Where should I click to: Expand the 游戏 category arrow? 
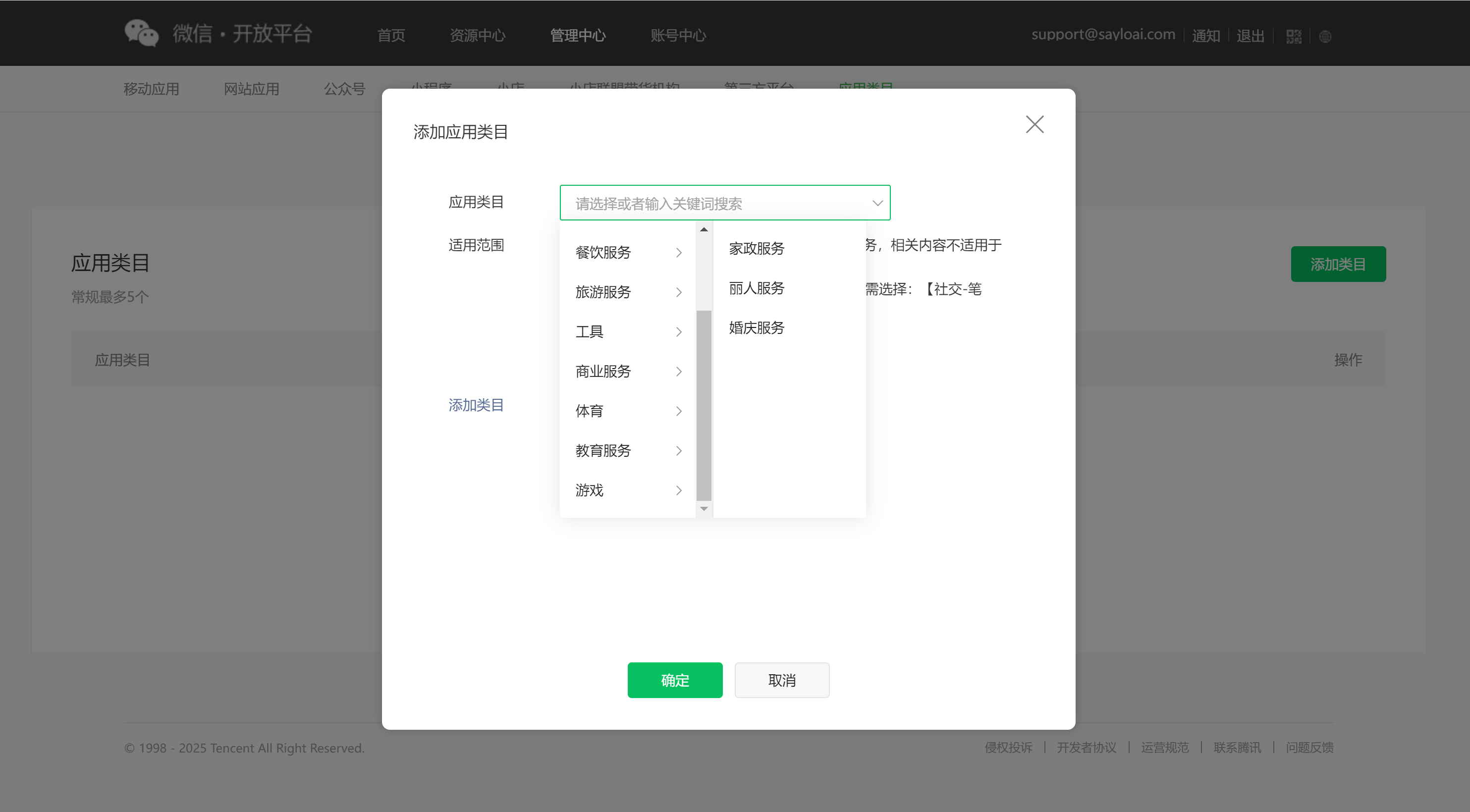(x=678, y=491)
